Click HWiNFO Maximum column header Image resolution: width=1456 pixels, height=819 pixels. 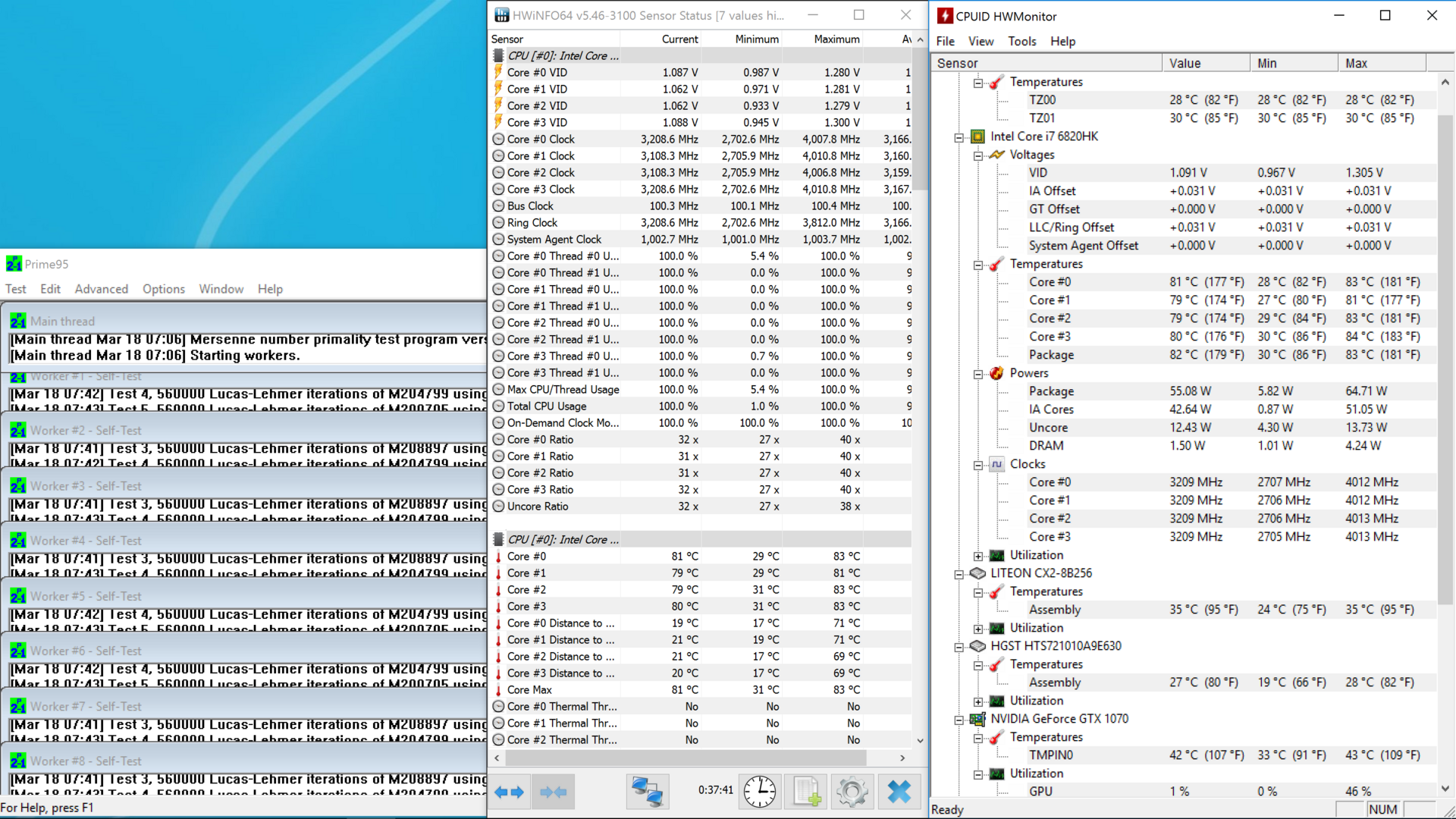[x=823, y=39]
